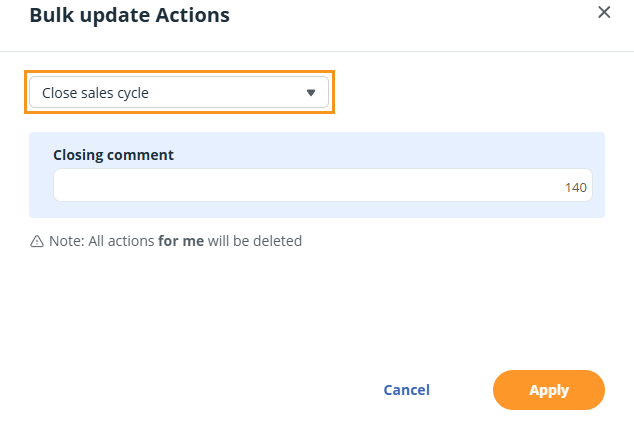Click the bold "for me" text
The height and width of the screenshot is (423, 634).
tap(181, 241)
